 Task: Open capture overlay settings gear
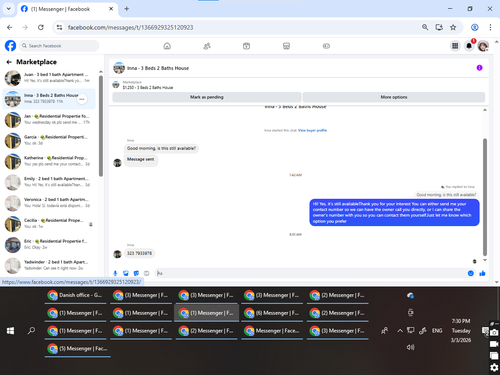pos(494,367)
